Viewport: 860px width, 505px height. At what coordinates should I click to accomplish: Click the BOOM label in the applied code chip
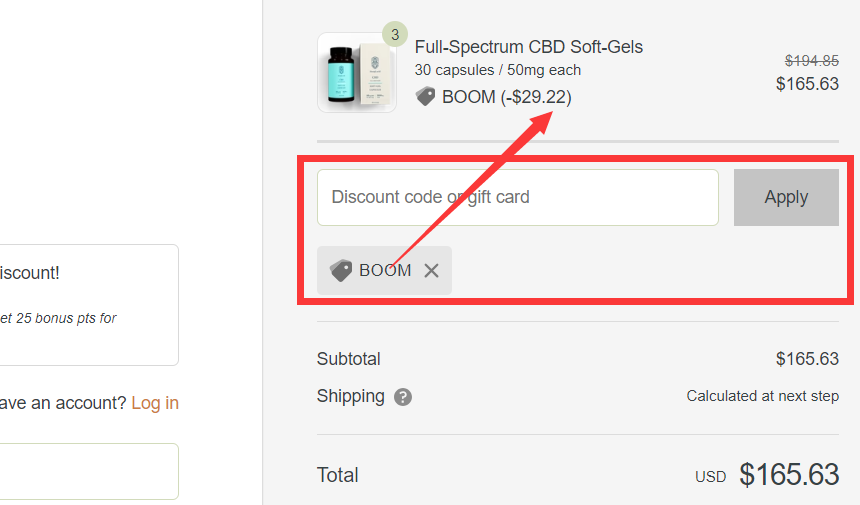385,271
